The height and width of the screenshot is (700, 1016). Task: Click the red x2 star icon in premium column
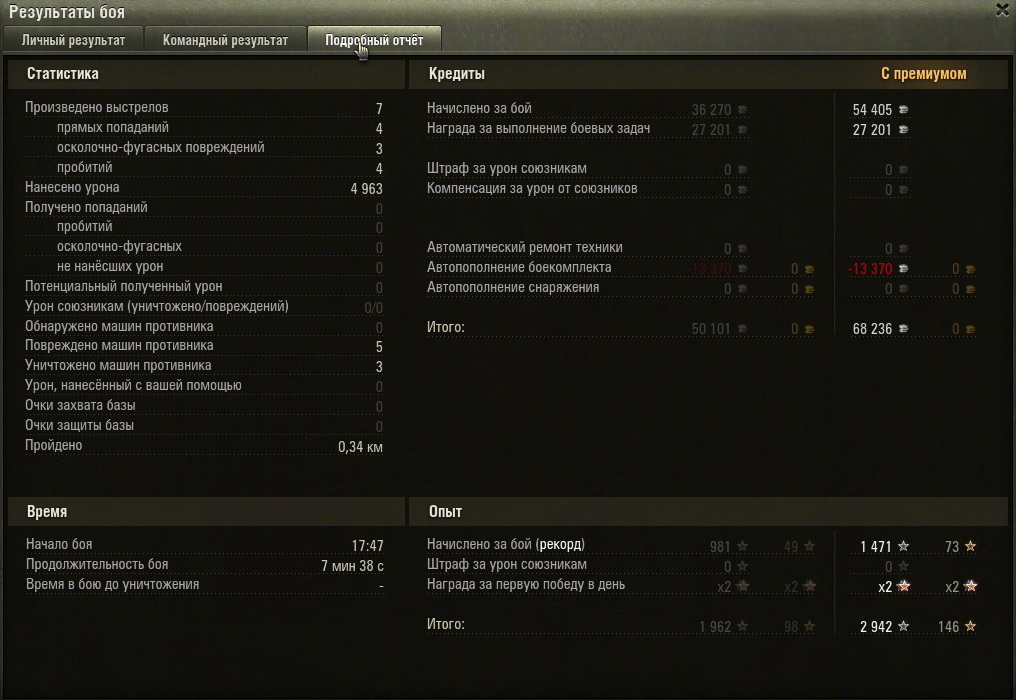(904, 587)
